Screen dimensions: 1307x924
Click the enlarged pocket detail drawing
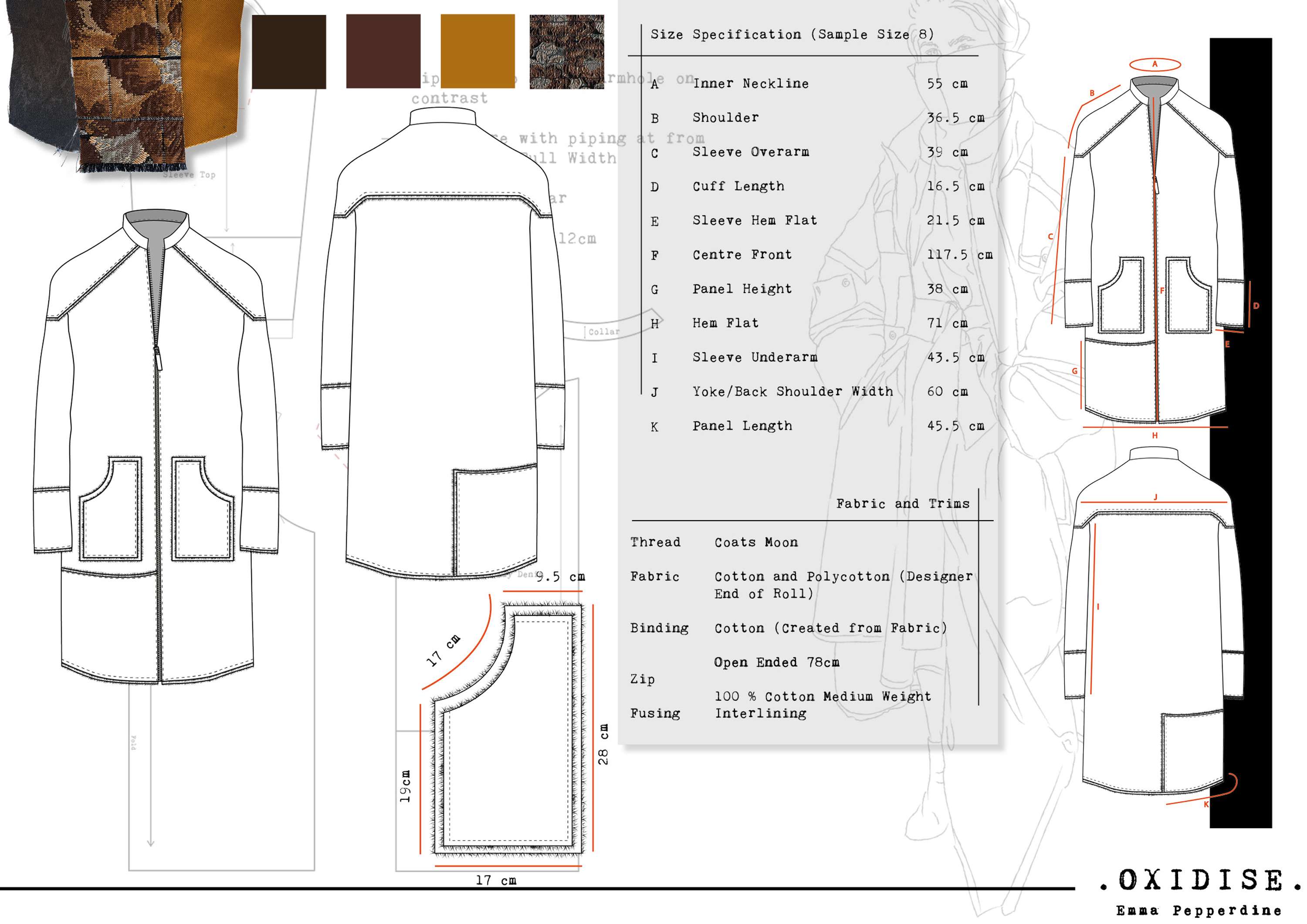[x=508, y=729]
